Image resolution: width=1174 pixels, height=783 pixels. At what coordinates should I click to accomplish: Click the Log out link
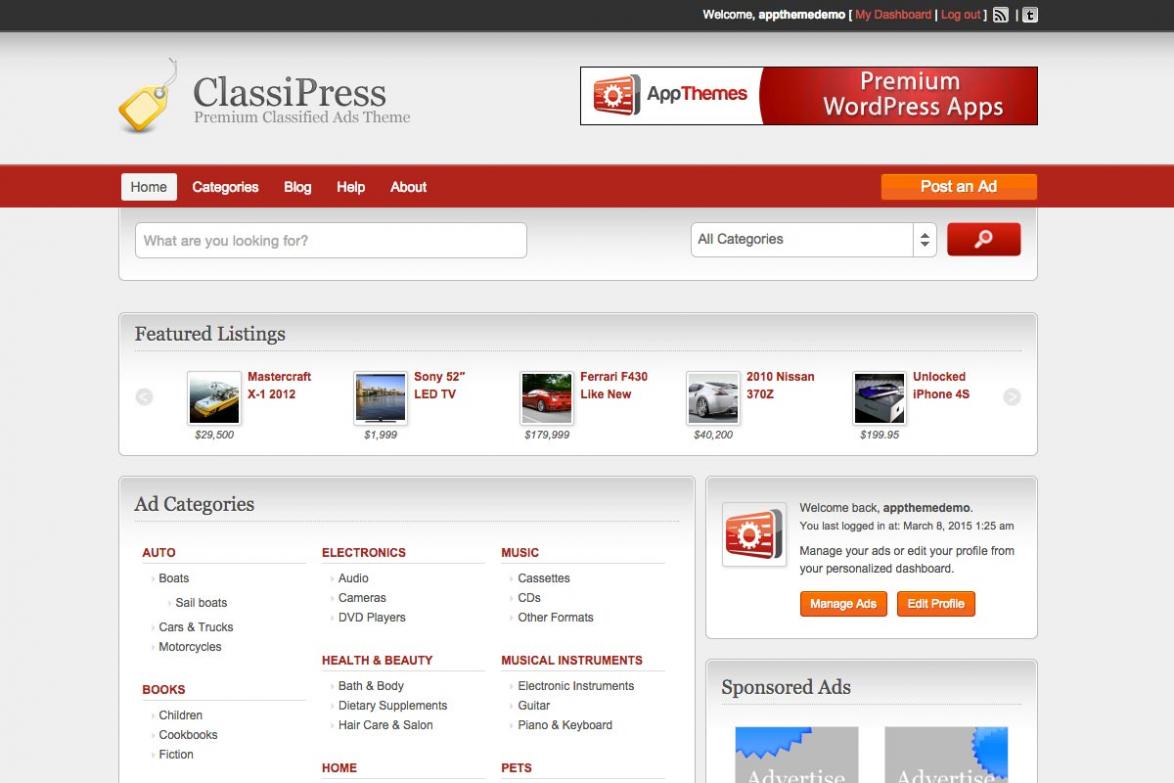(x=960, y=15)
